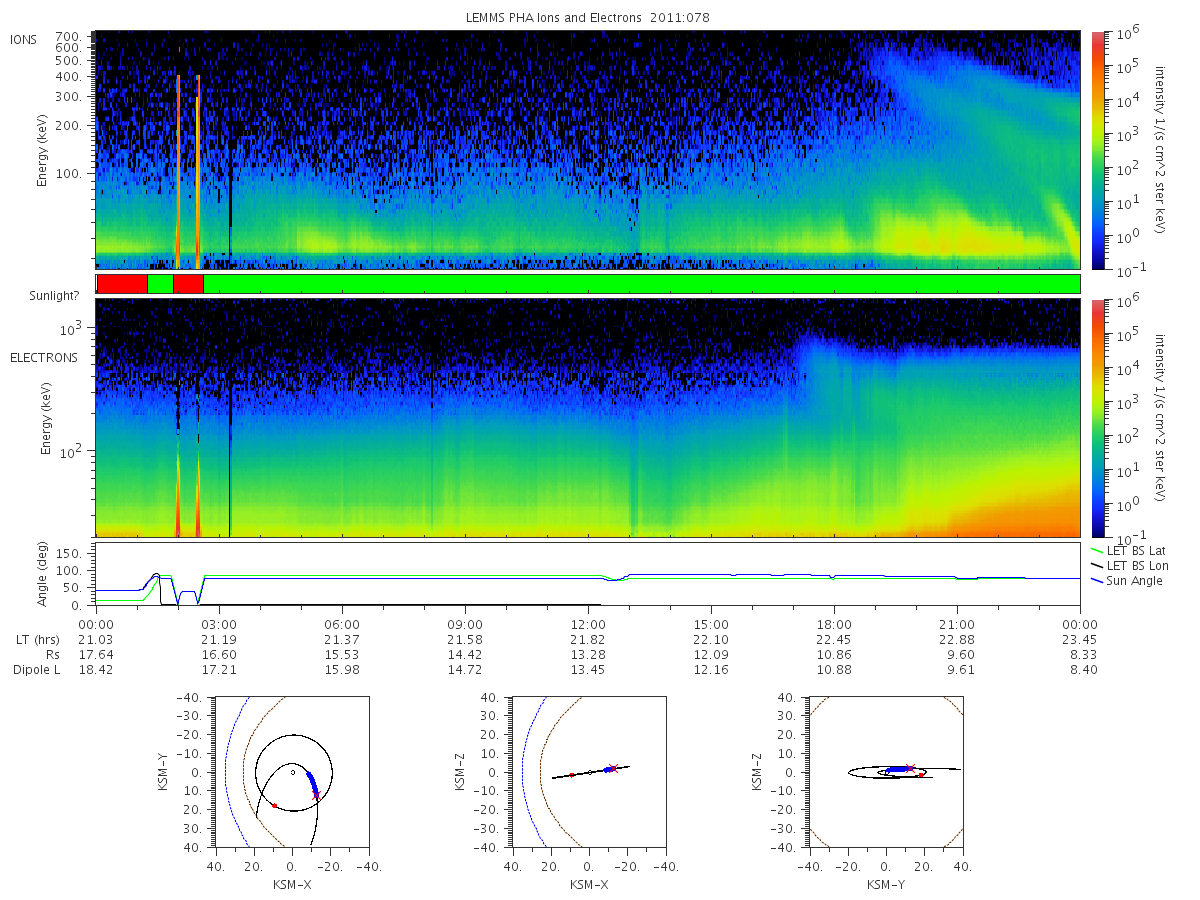Click the electrons intensity units label
This screenshot has width=1200, height=900.
click(1160, 418)
